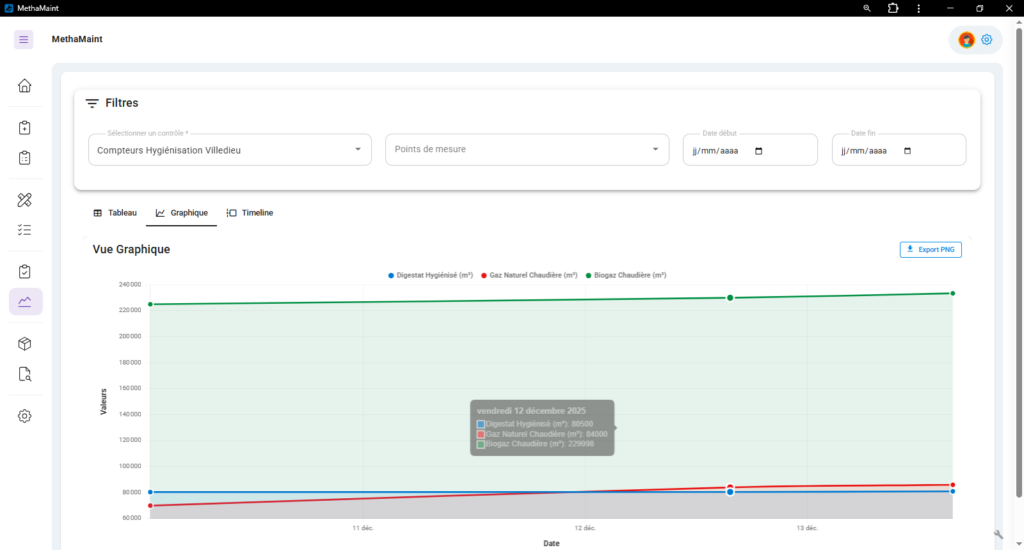Go to the Home dashboard icon
Image resolution: width=1024 pixels, height=550 pixels.
(x=25, y=85)
